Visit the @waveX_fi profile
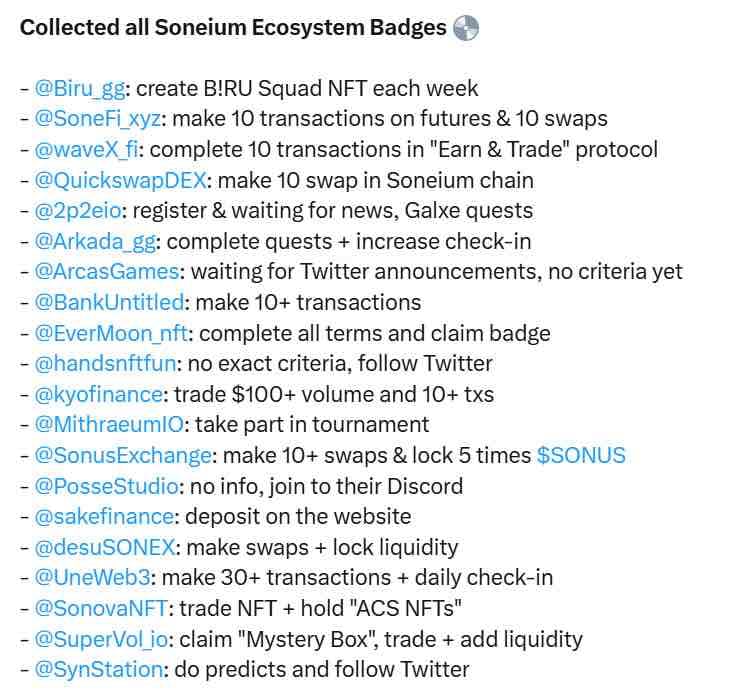This screenshot has width=754, height=695. point(86,150)
